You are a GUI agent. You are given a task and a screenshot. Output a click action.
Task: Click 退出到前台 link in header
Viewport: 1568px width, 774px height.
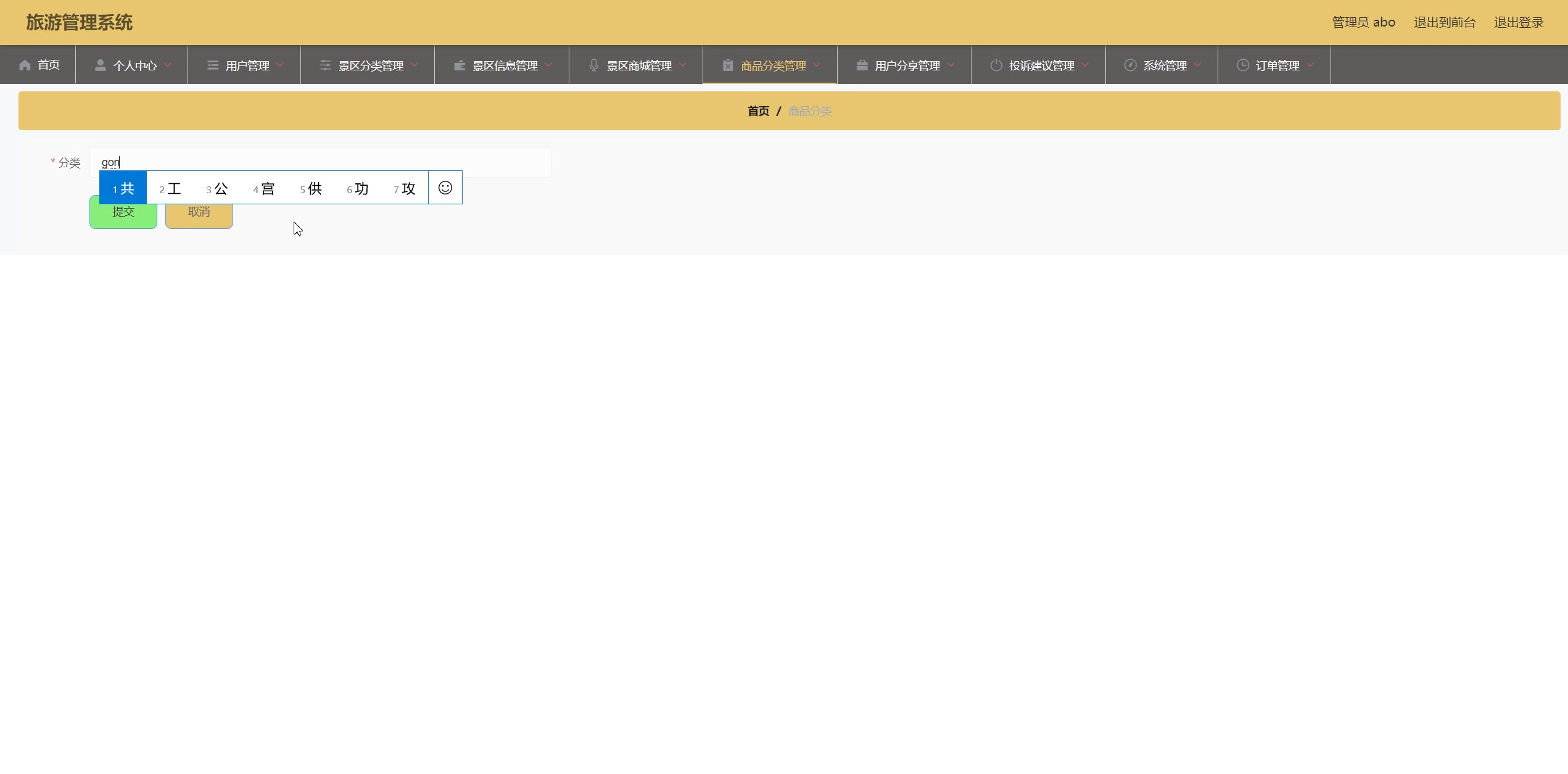[1445, 23]
